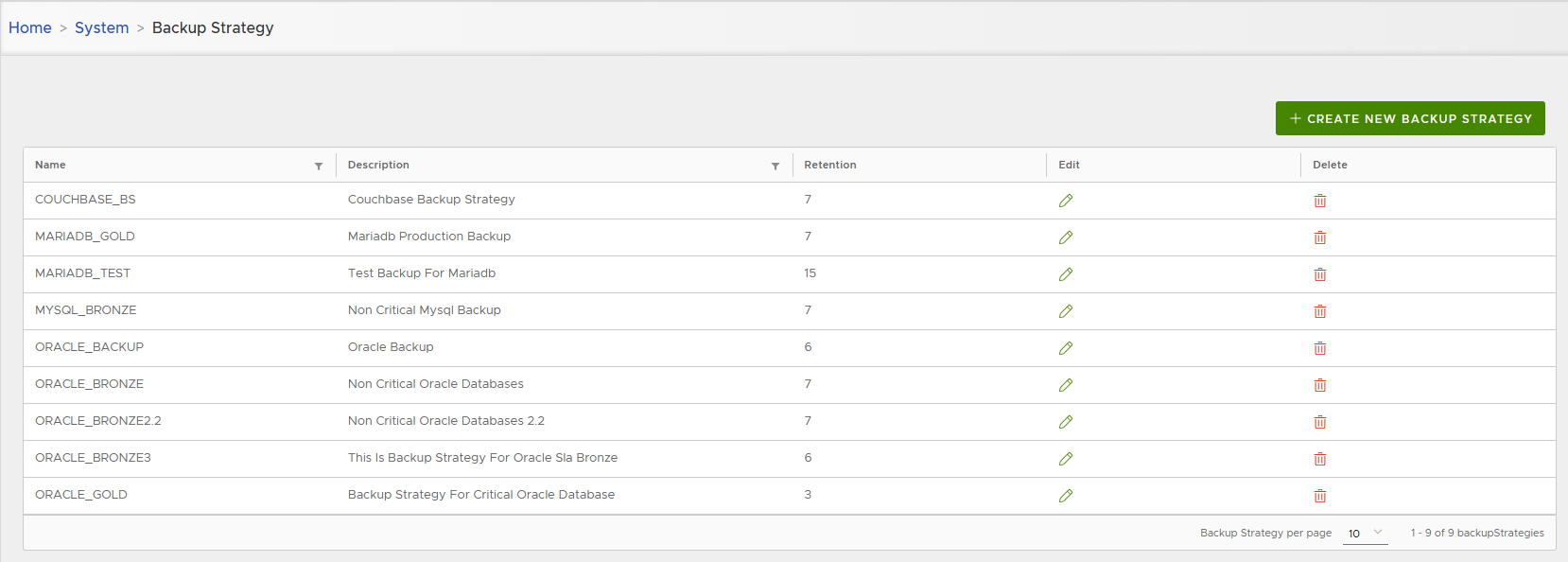Go to Home in breadcrumb
The image size is (1568, 562).
[30, 27]
